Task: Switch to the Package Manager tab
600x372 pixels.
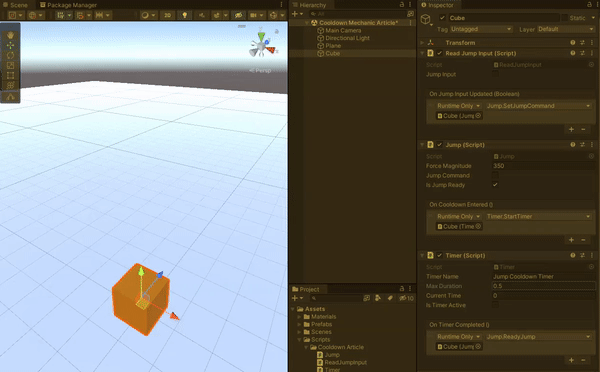Action: (68, 5)
